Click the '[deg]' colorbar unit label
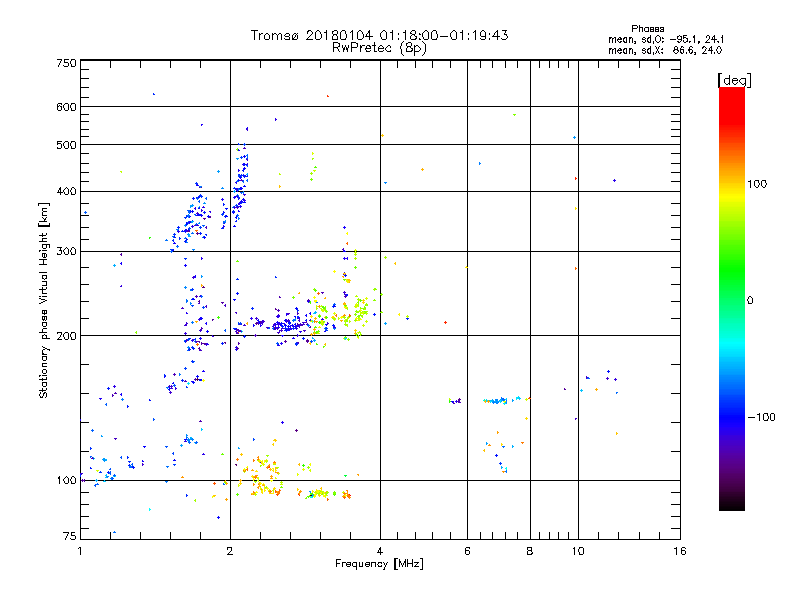 click(734, 80)
